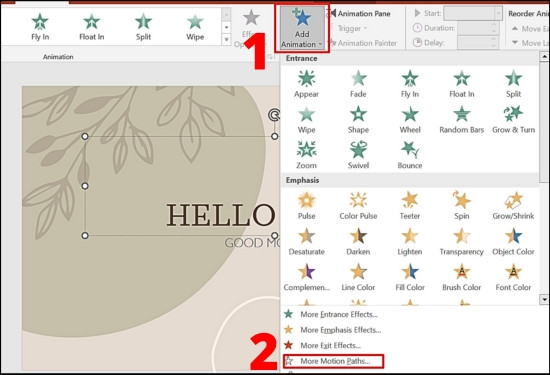Screen dimensions: 550x375
Task: Pick the Swivel entrance effect
Action: coord(358,155)
